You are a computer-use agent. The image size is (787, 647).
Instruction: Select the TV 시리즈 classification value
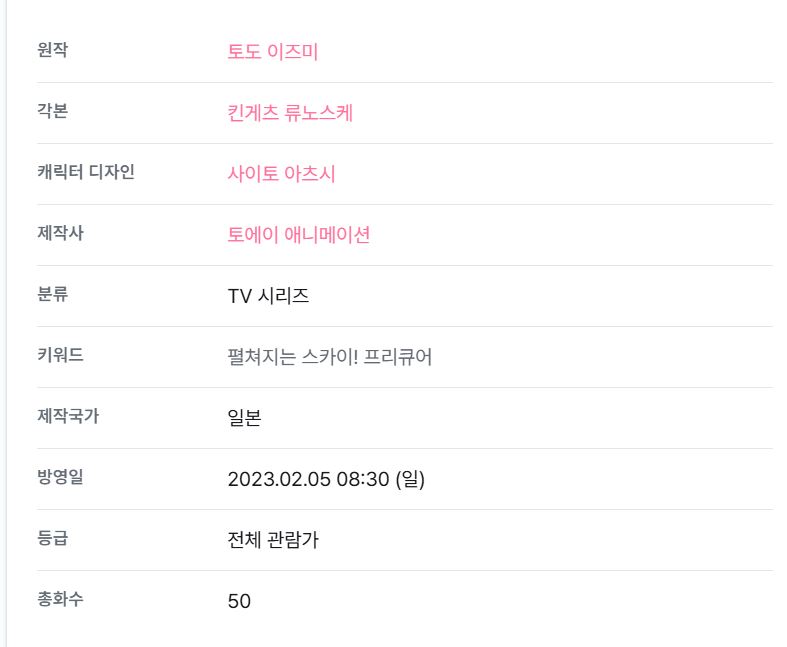click(x=268, y=296)
